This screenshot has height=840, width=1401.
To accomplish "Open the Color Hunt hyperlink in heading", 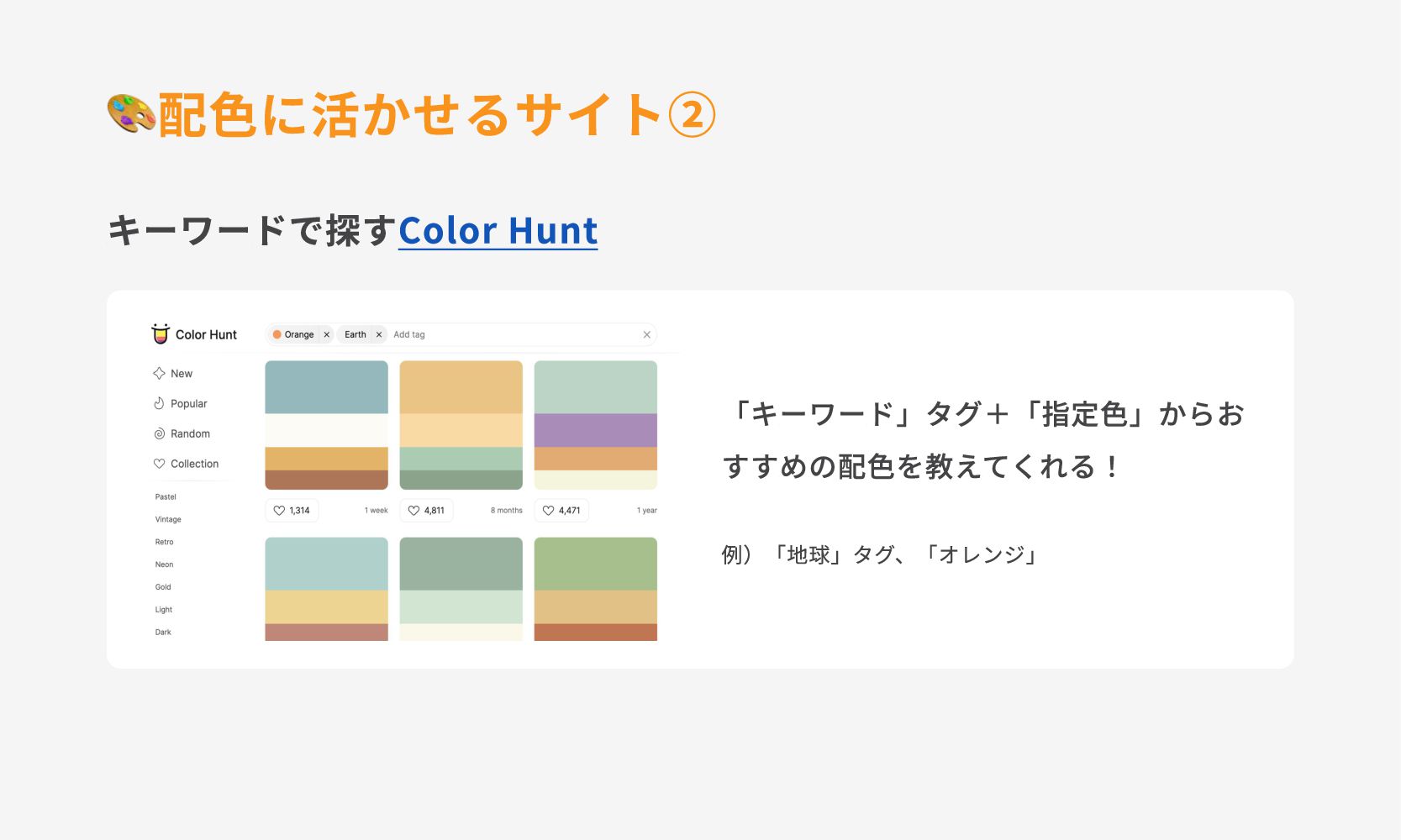I will tap(498, 231).
